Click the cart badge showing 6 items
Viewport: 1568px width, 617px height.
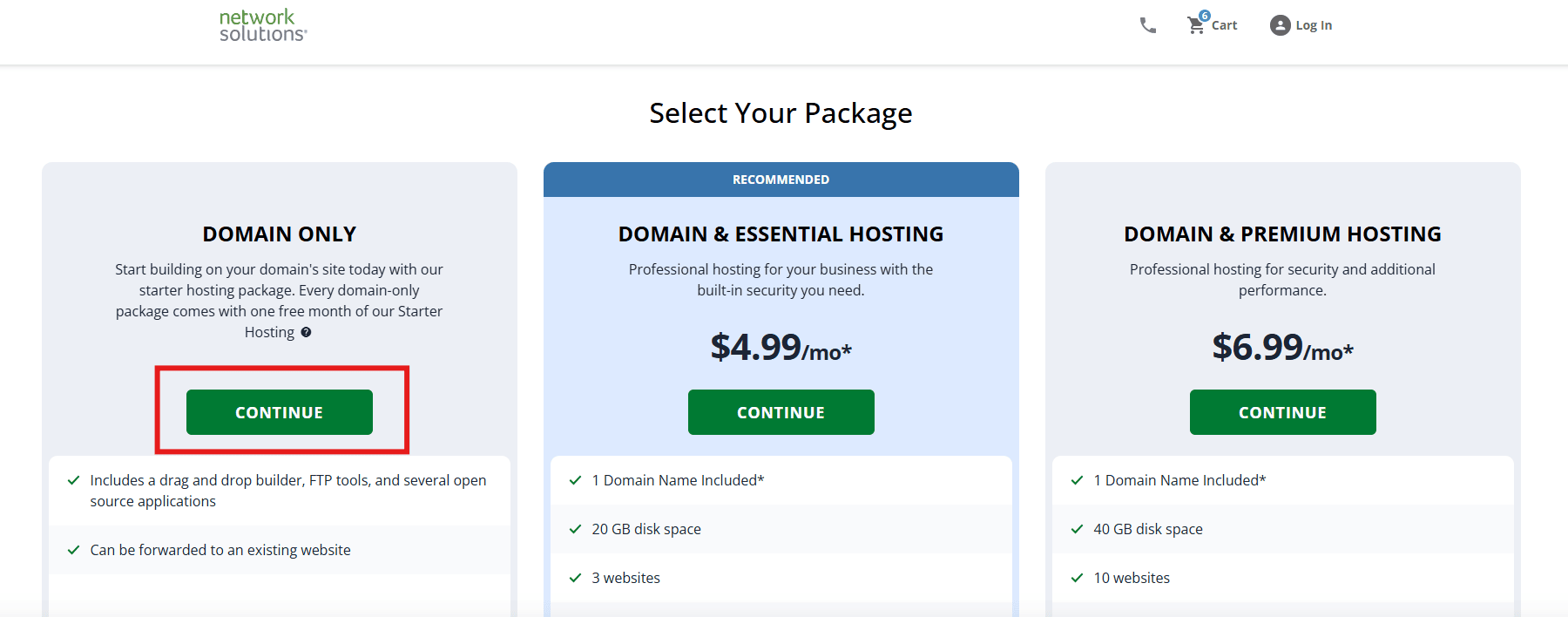point(1204,15)
